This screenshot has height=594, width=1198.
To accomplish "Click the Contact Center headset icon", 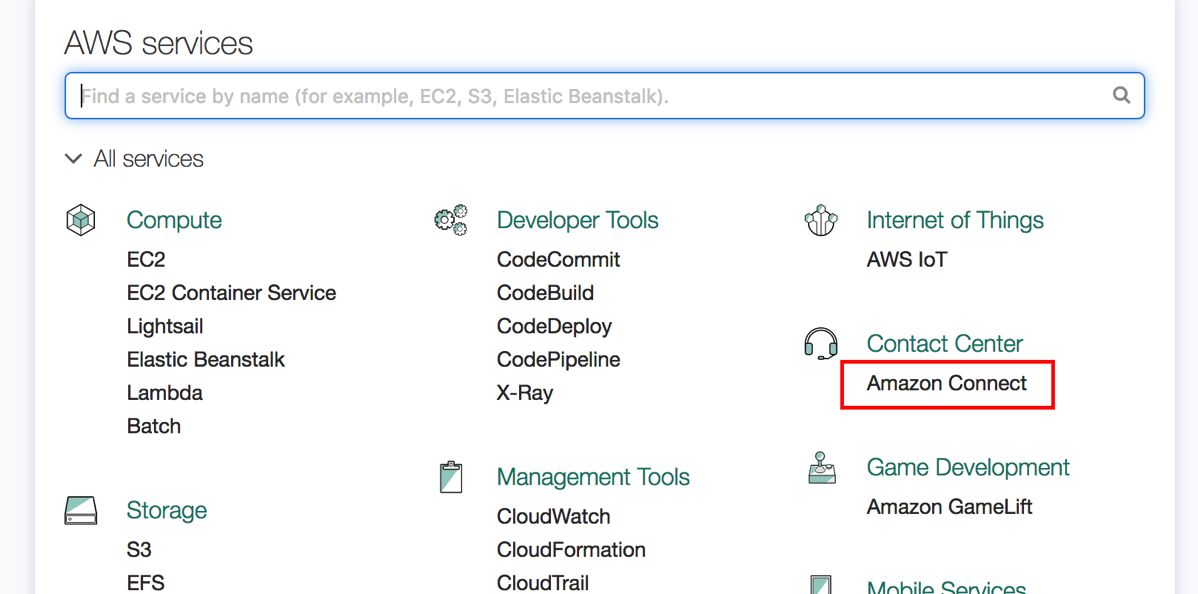I will point(821,343).
